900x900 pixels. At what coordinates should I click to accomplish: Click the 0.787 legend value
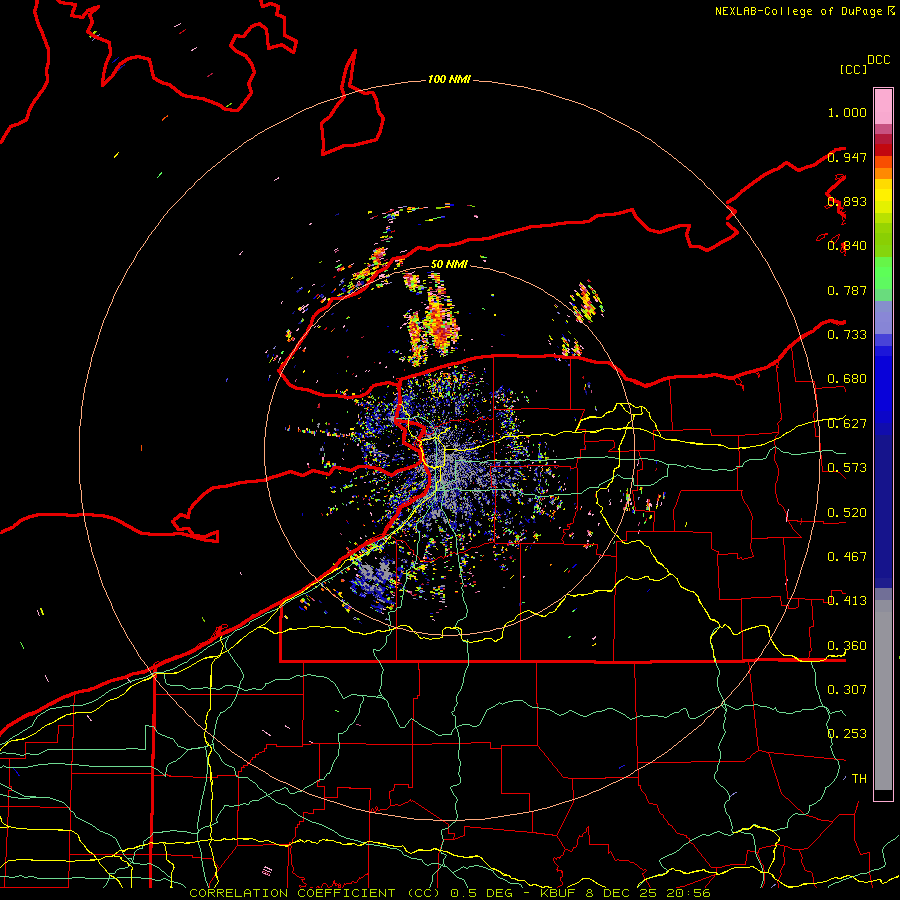[x=847, y=290]
